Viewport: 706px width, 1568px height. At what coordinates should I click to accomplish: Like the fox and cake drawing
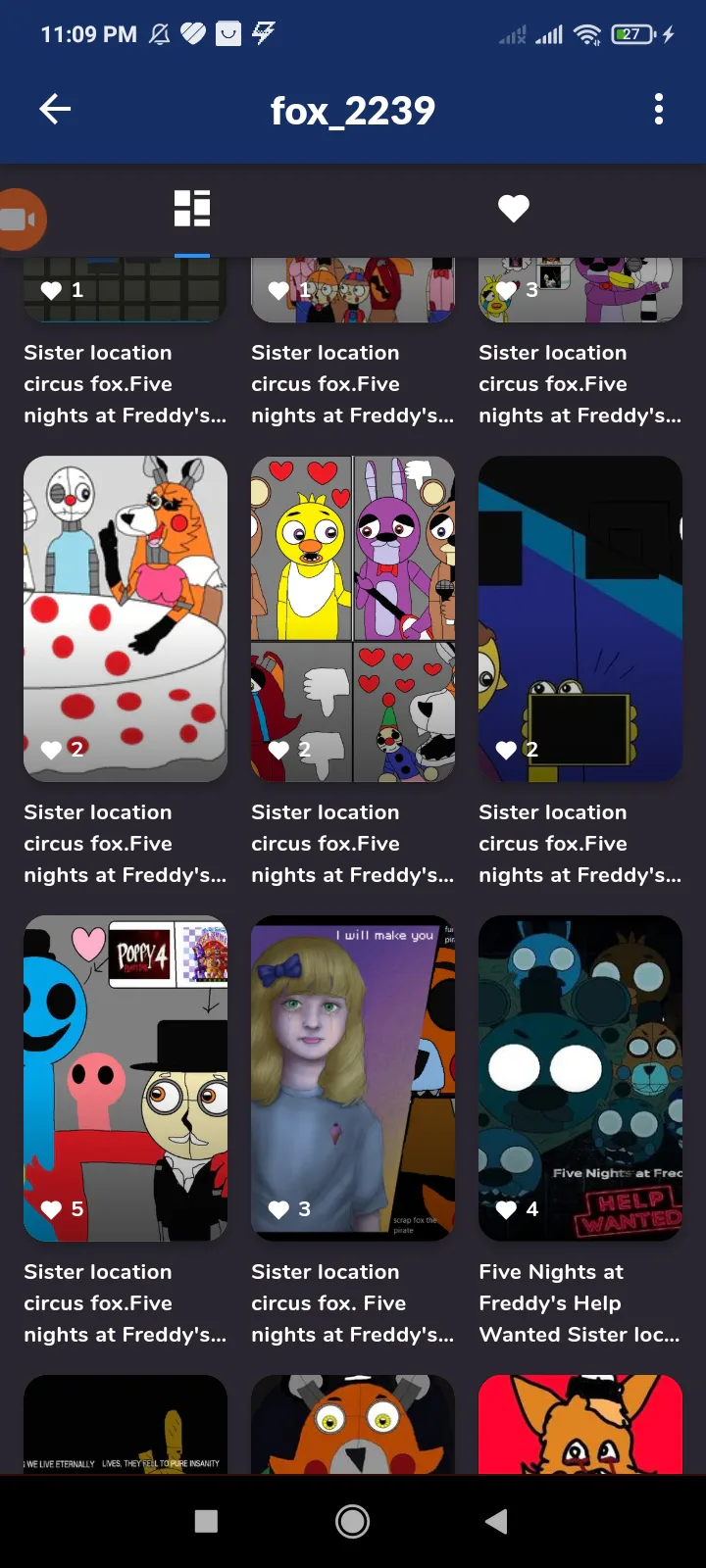coord(51,750)
